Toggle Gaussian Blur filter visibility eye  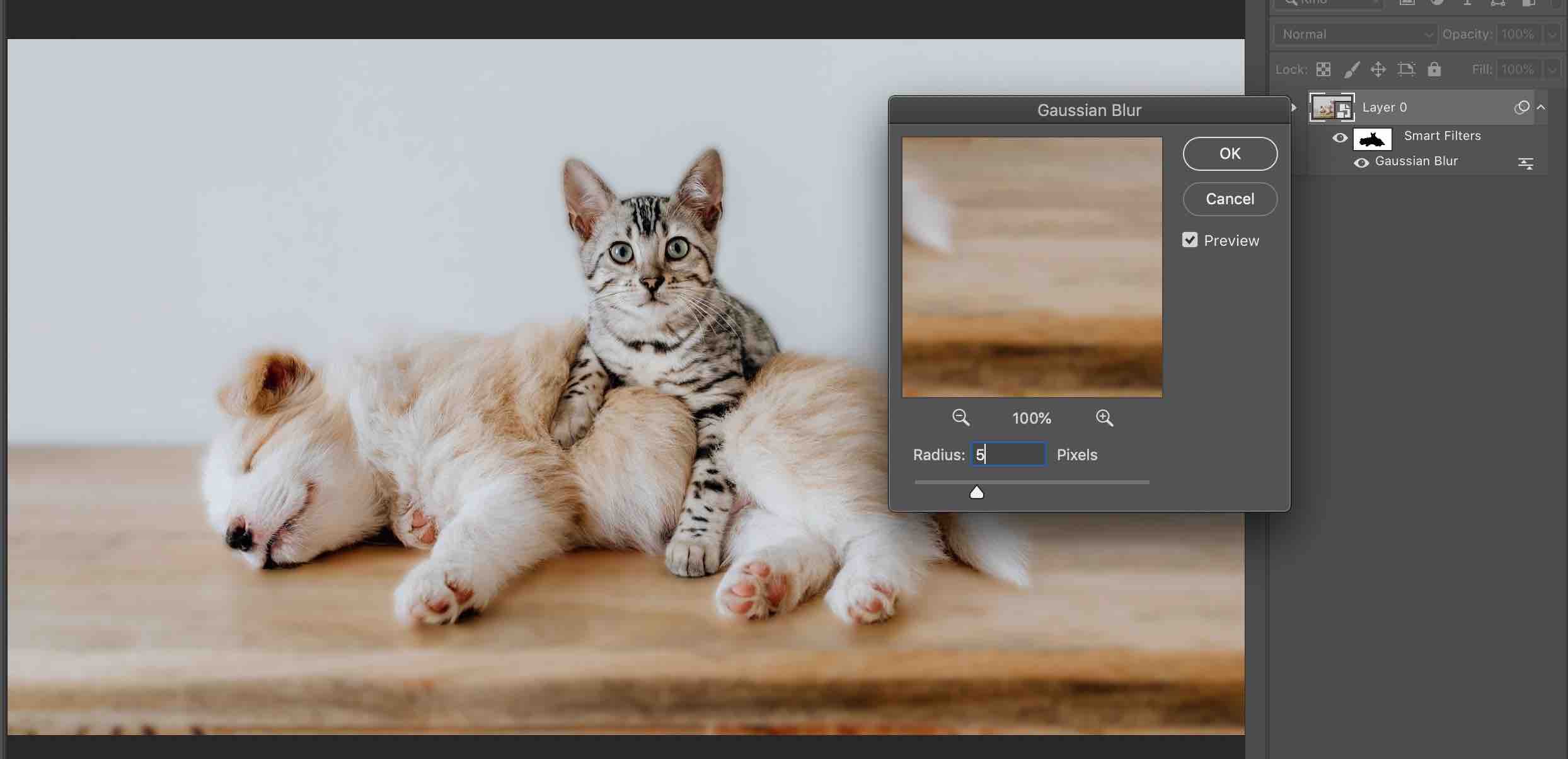[x=1361, y=163]
